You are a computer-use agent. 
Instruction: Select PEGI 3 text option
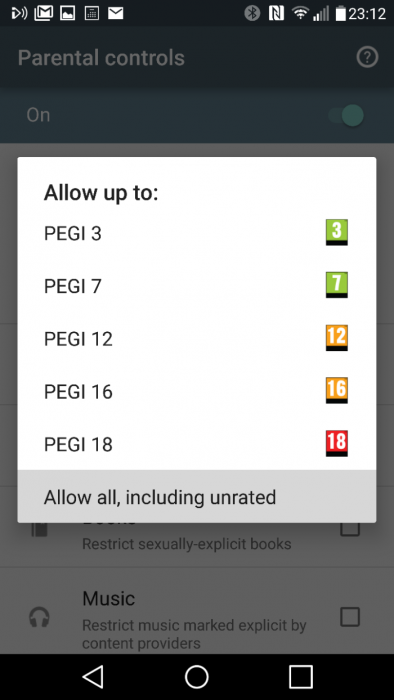(73, 233)
